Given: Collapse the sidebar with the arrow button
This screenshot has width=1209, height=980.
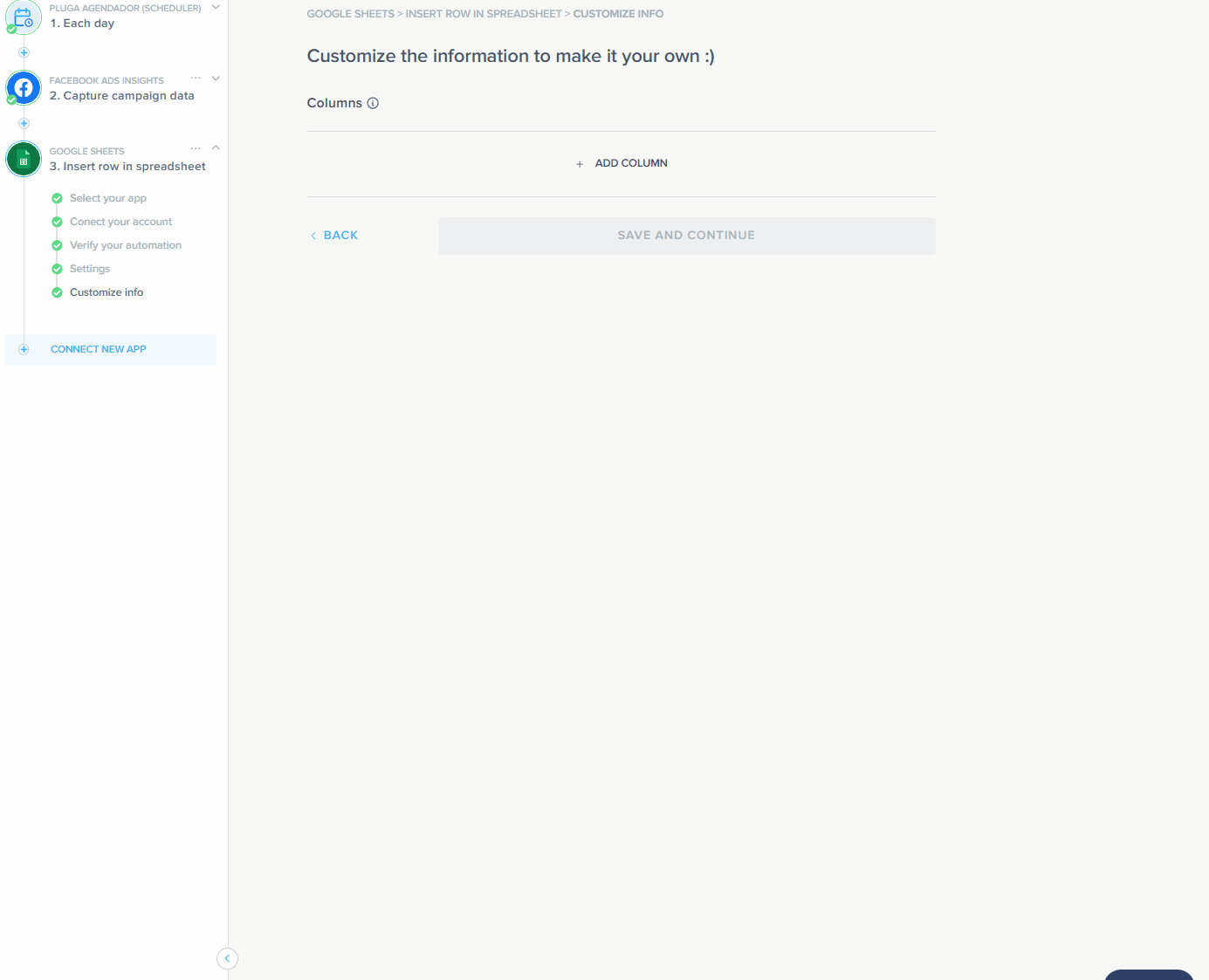Looking at the screenshot, I should 227,958.
